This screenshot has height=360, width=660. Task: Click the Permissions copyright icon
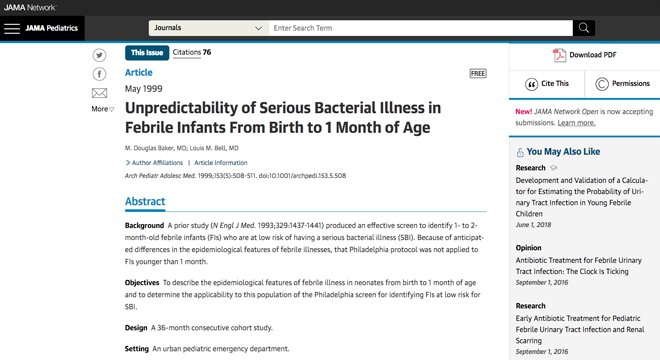click(601, 84)
